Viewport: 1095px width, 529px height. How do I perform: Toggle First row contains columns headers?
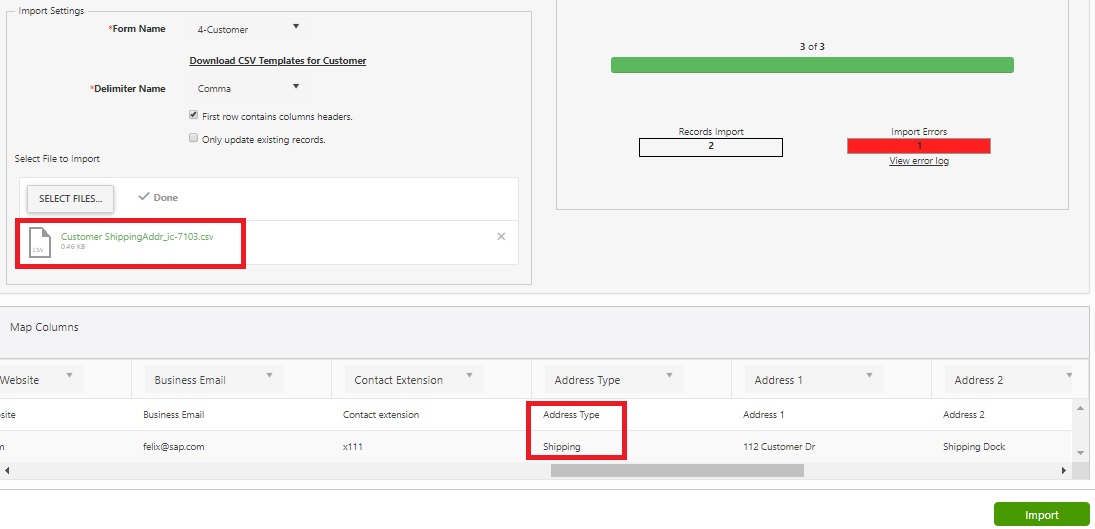pos(193,115)
